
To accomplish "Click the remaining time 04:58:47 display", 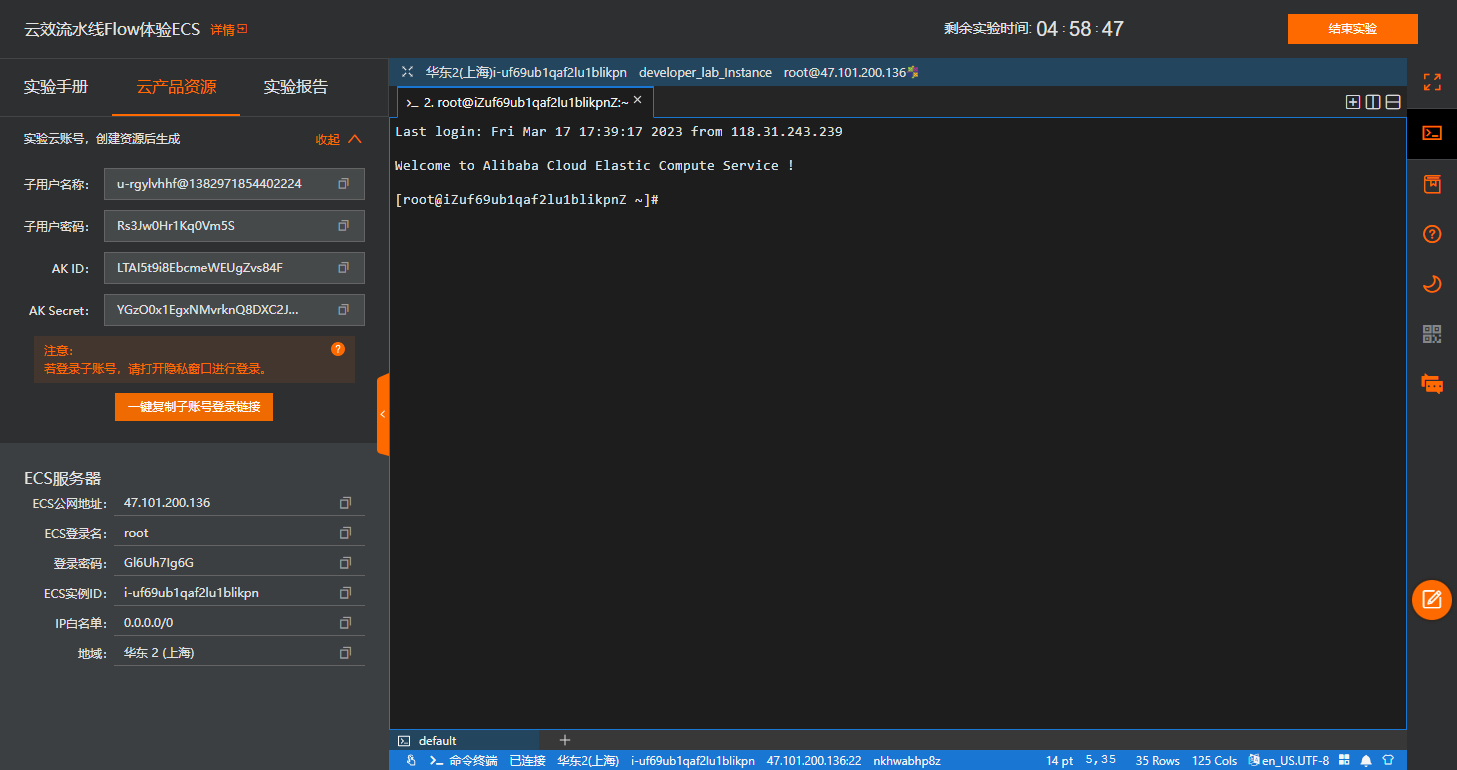I will (1080, 29).
